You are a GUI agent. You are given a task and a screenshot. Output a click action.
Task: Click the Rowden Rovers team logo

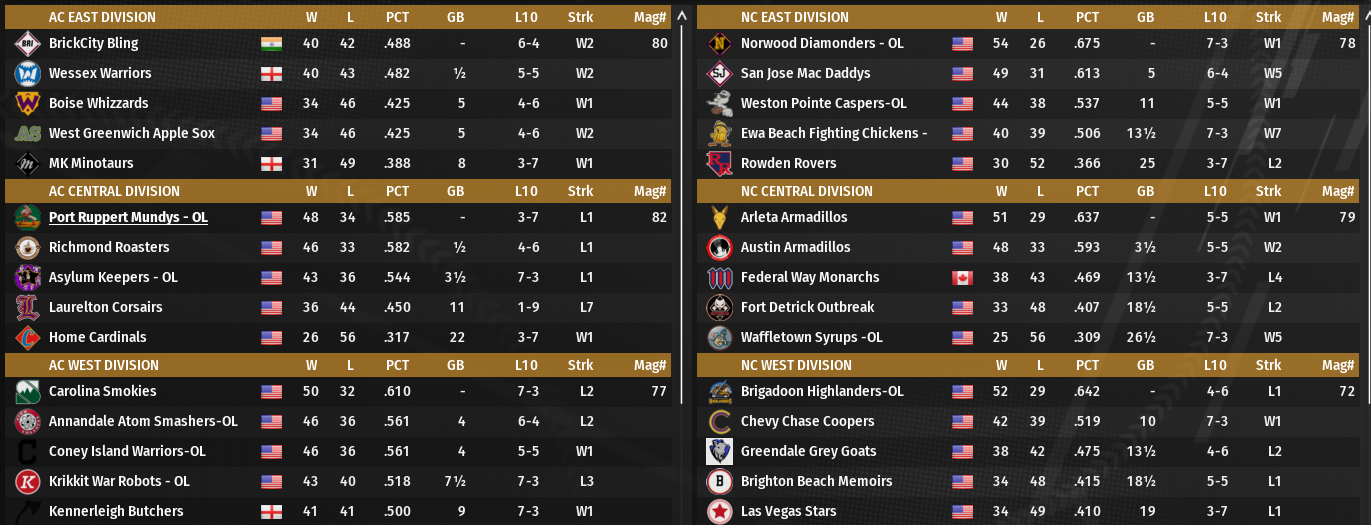(x=719, y=164)
